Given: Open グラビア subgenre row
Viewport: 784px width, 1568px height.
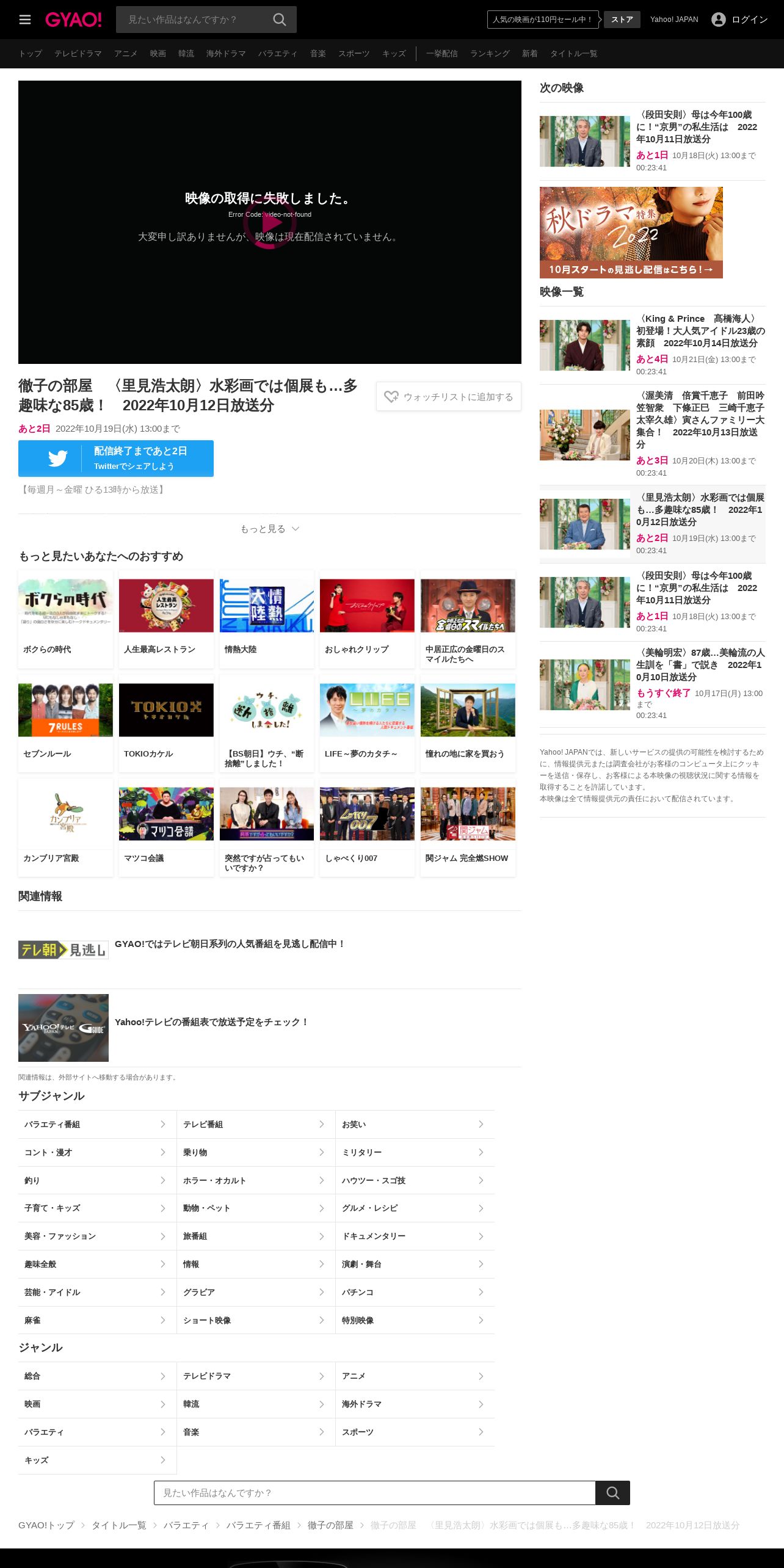Looking at the screenshot, I should point(256,1292).
